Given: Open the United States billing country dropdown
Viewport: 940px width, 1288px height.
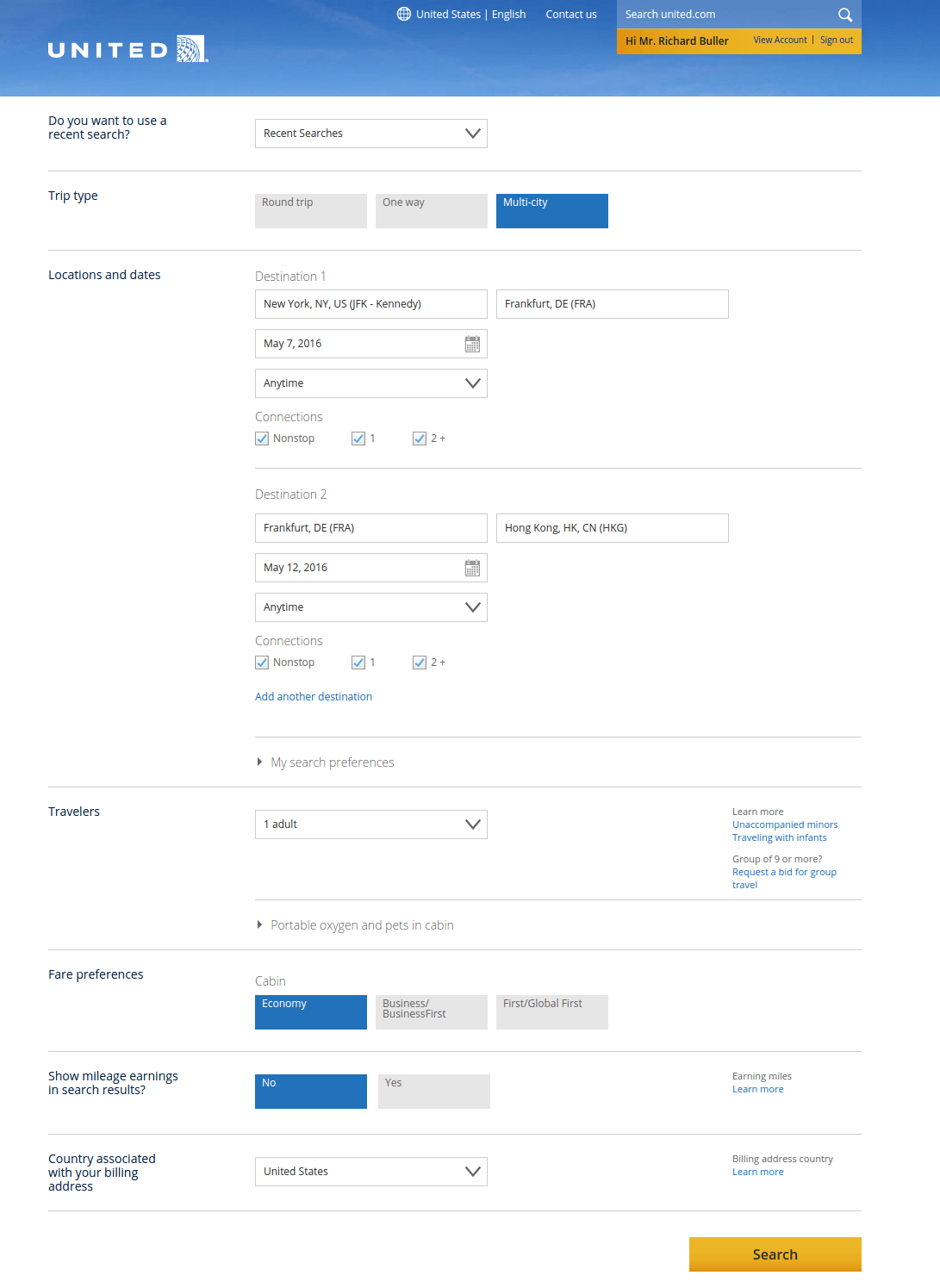Looking at the screenshot, I should [371, 1172].
